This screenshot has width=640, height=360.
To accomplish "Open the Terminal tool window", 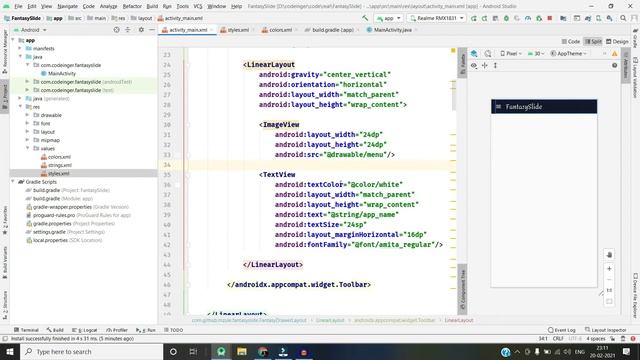I will click(26, 330).
